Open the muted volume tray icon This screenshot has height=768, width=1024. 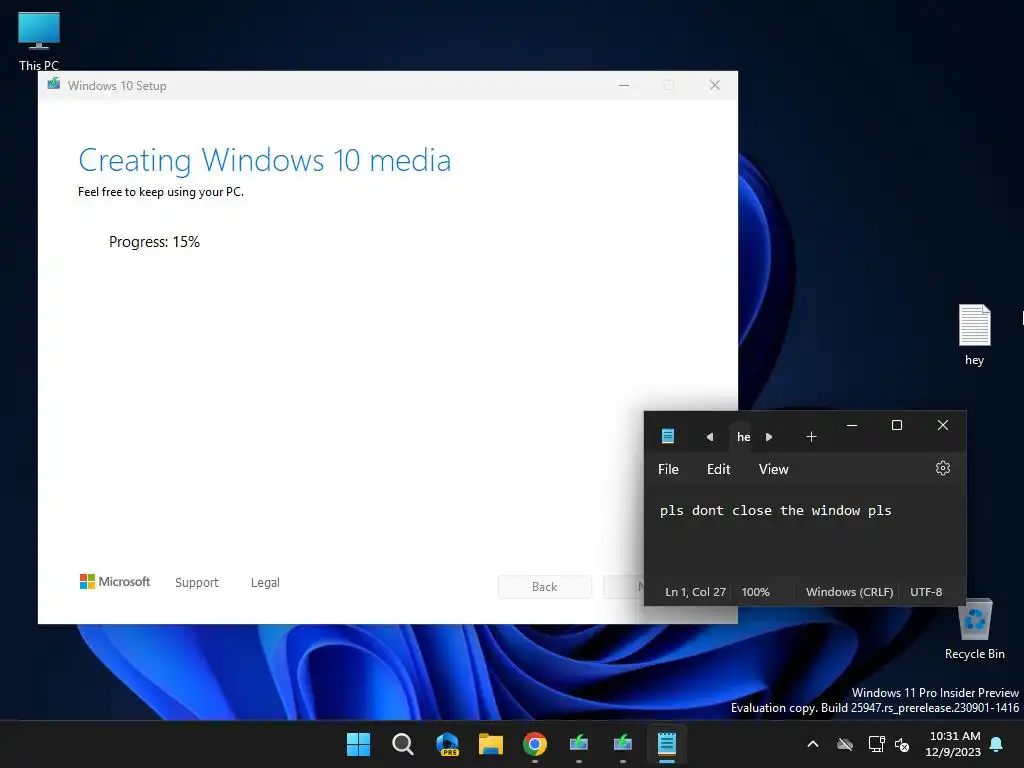903,744
